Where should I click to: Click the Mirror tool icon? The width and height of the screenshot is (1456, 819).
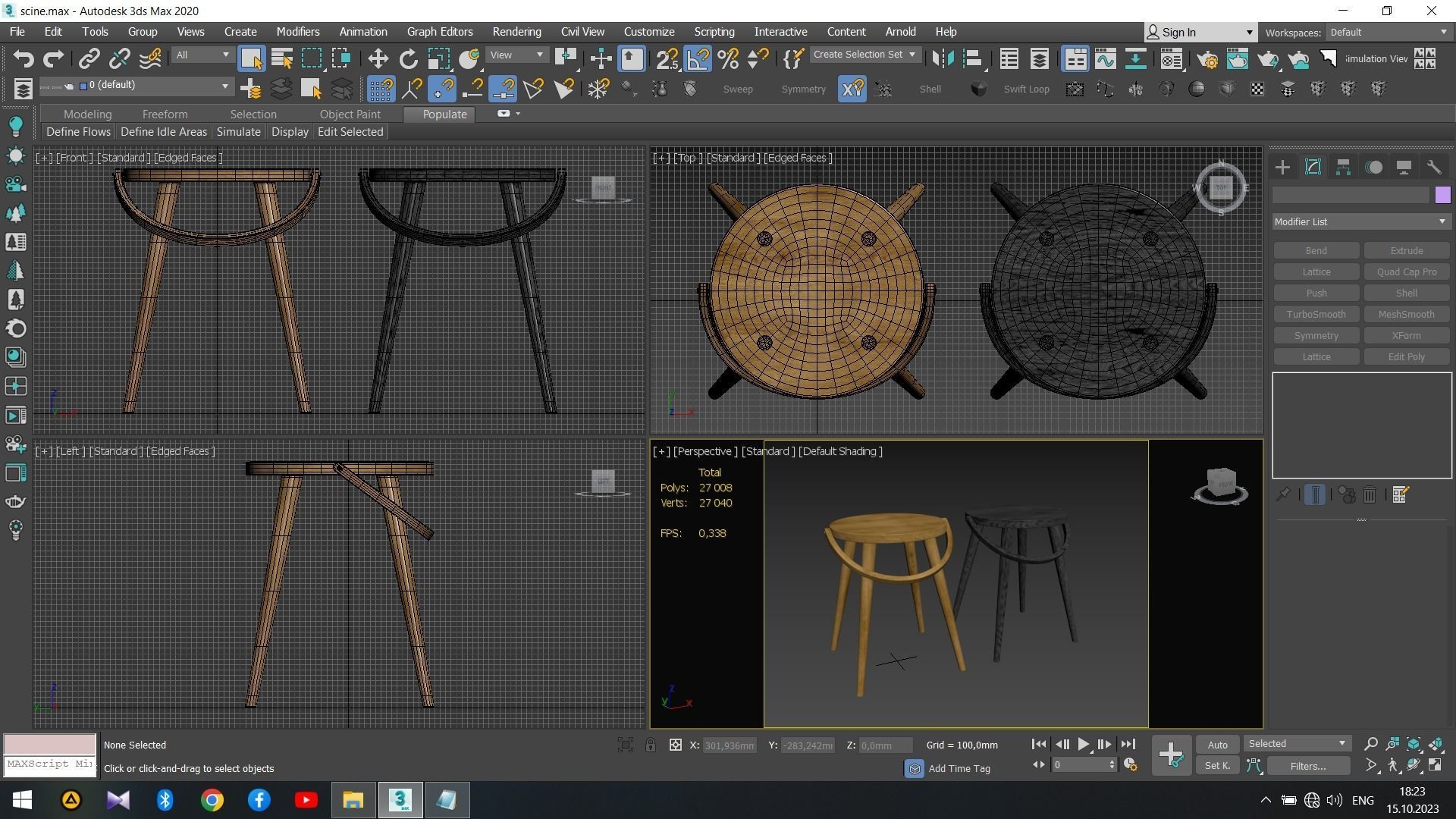coord(943,58)
